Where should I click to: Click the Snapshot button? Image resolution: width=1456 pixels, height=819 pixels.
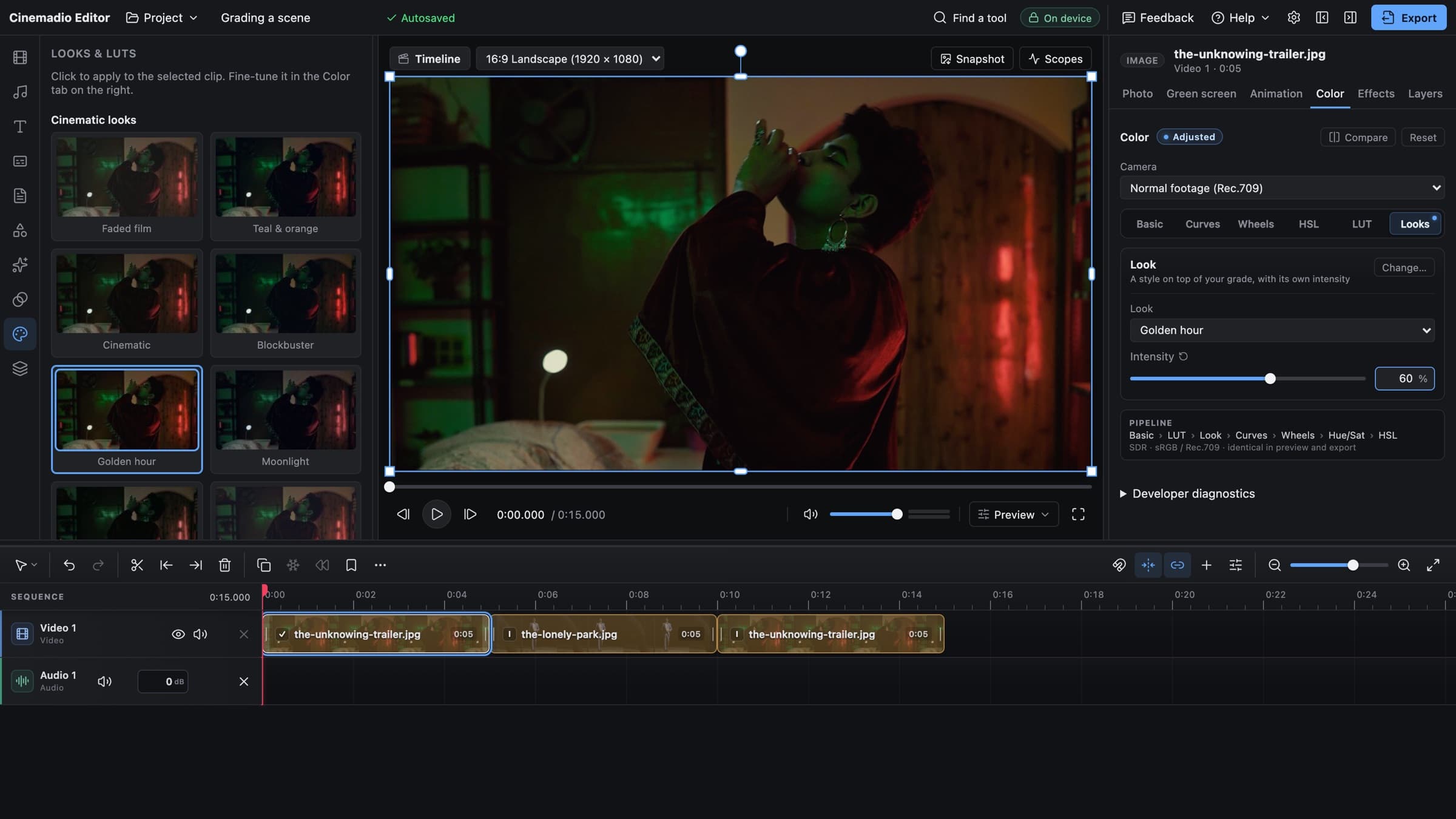coord(972,59)
